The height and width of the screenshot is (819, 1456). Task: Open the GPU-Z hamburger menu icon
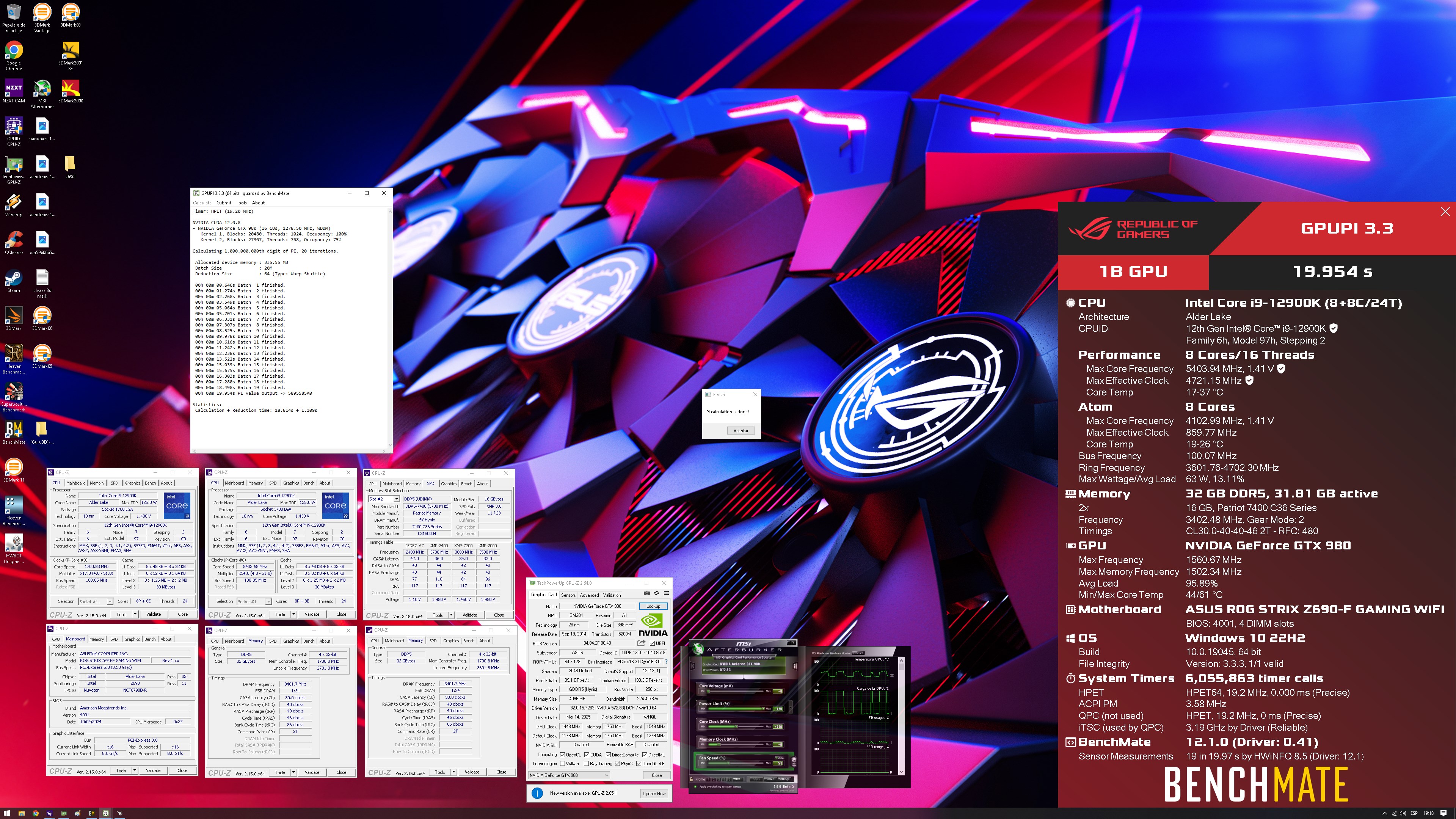tap(667, 593)
